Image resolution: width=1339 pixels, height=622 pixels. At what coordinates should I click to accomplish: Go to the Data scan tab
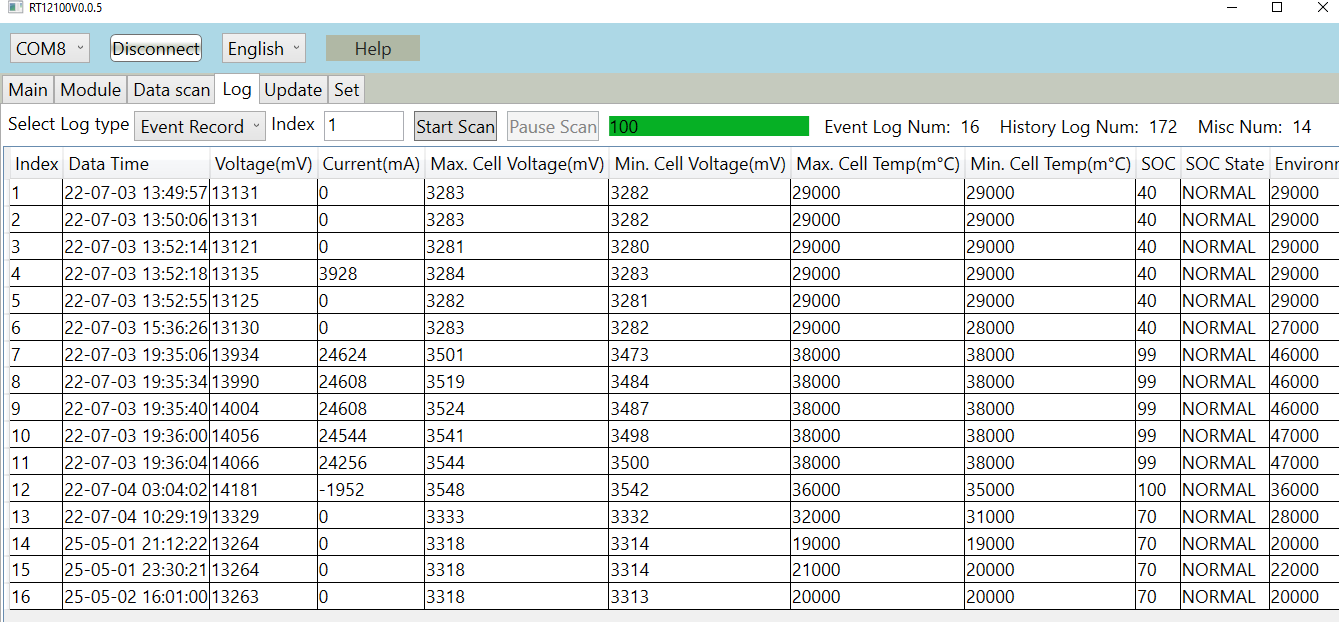pos(172,89)
